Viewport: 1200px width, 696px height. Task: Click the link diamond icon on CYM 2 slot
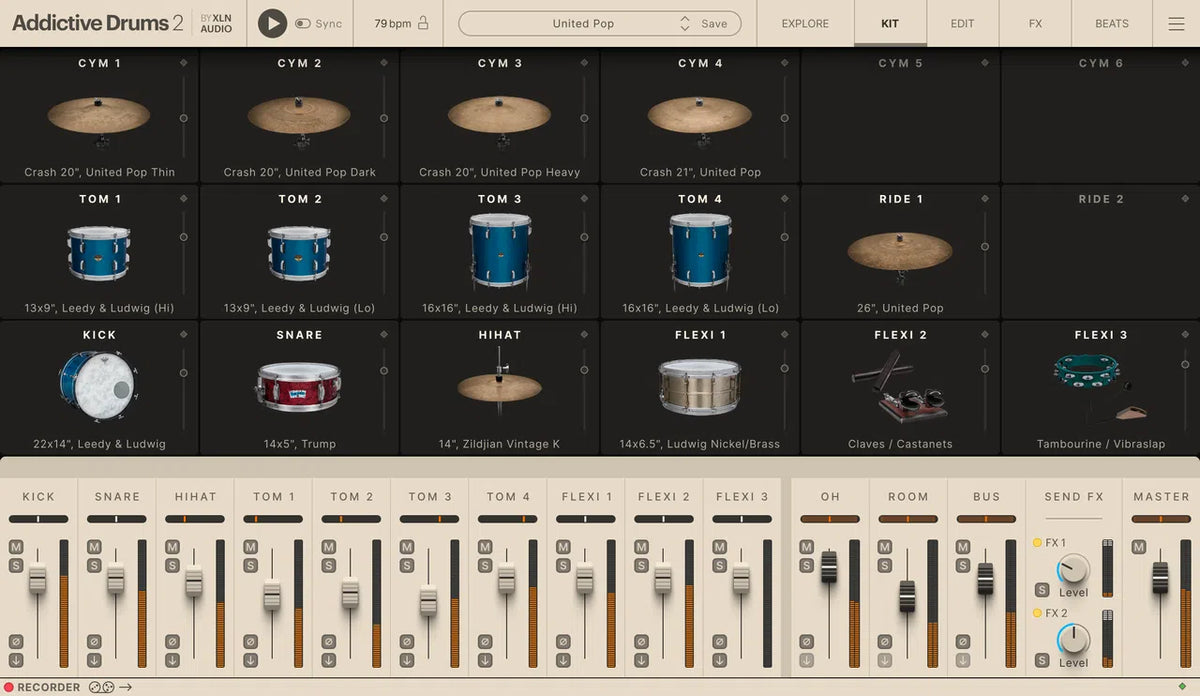(383, 62)
